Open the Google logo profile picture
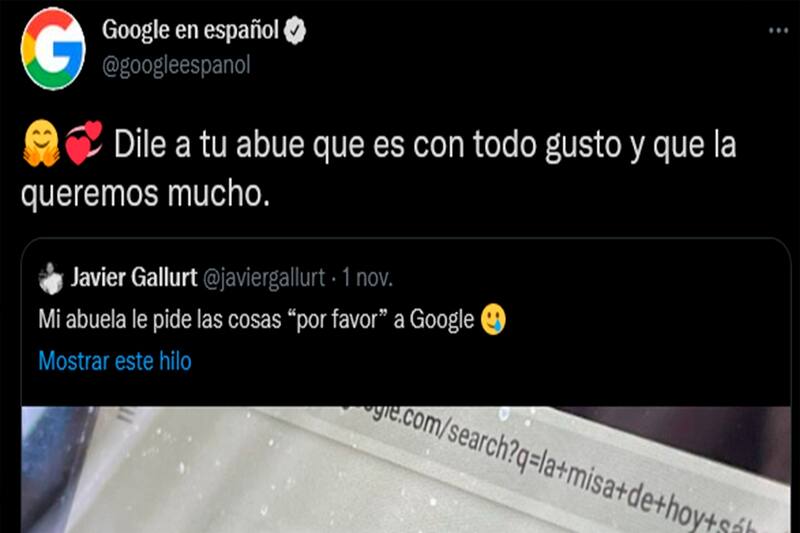 [53, 49]
